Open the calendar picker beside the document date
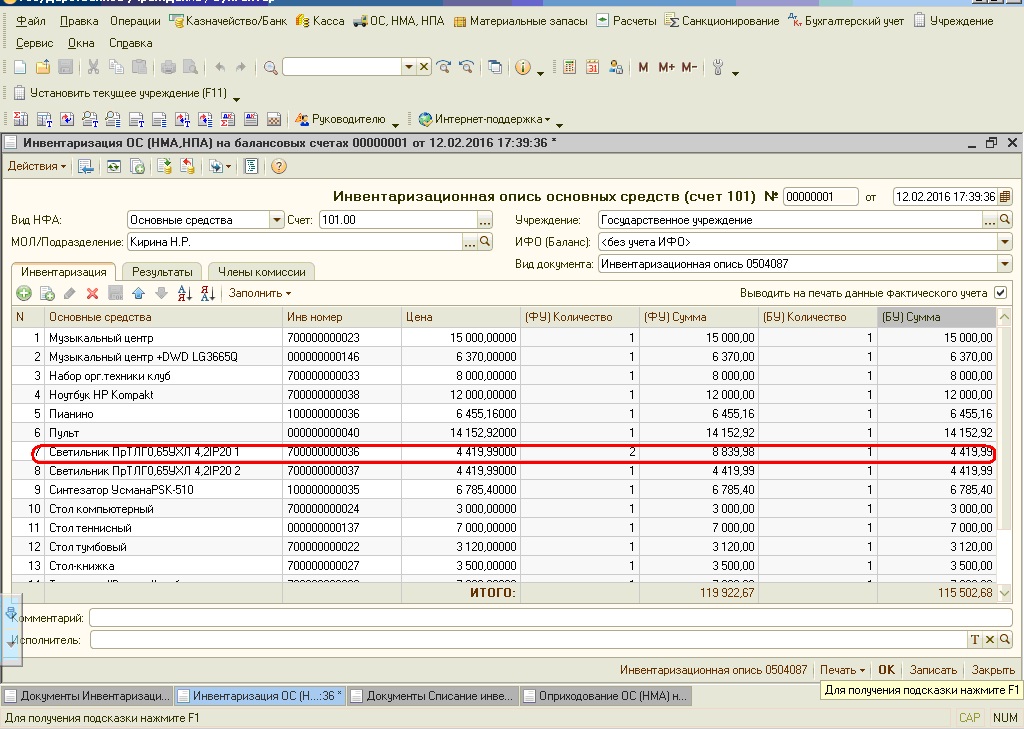This screenshot has height=729, width=1024. click(1005, 197)
